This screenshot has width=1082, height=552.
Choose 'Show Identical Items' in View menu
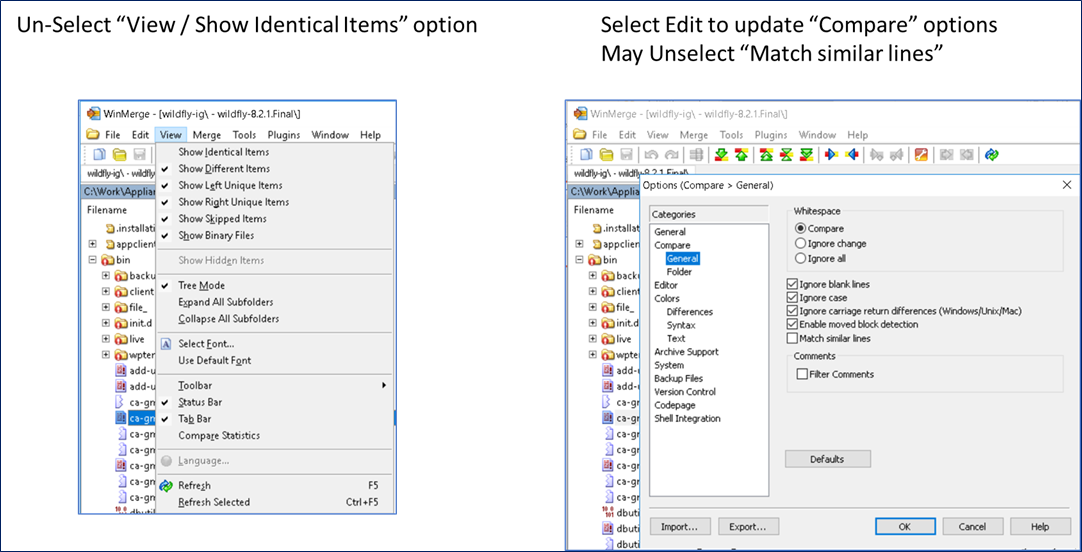275,152
